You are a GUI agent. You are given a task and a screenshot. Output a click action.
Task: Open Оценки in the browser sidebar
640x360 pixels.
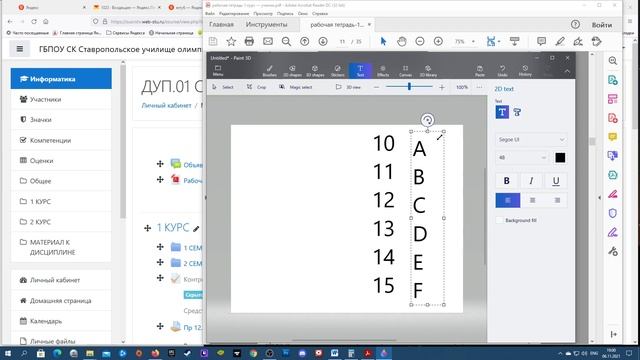coord(61,160)
